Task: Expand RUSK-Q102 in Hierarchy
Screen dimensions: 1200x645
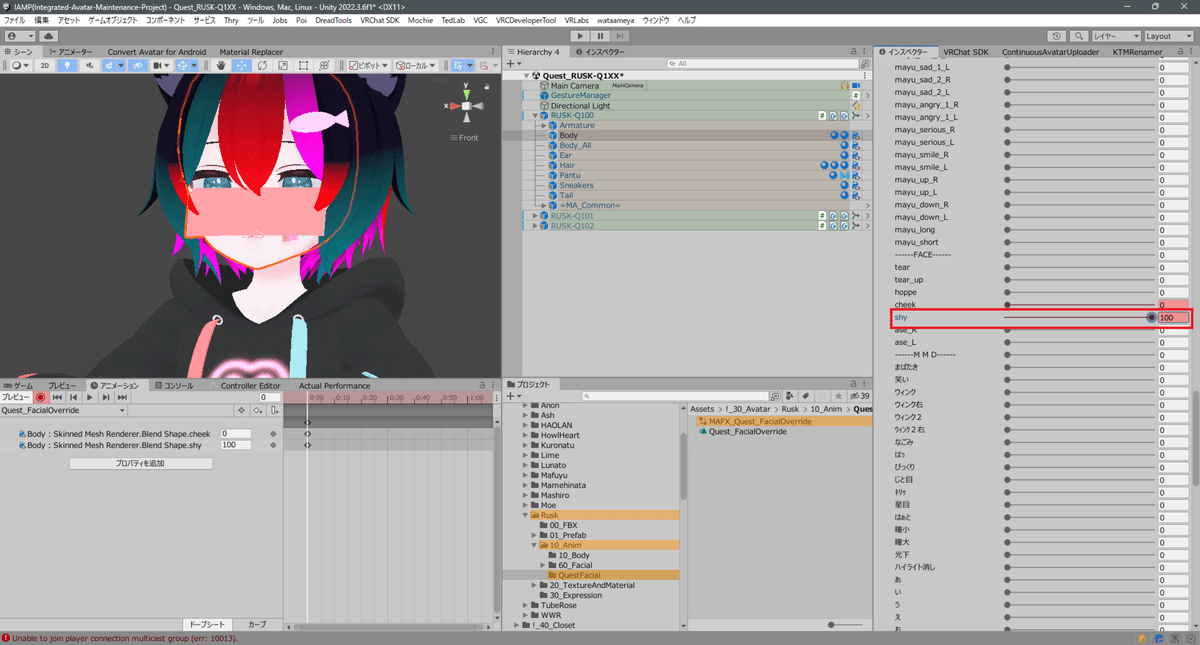Action: 536,225
